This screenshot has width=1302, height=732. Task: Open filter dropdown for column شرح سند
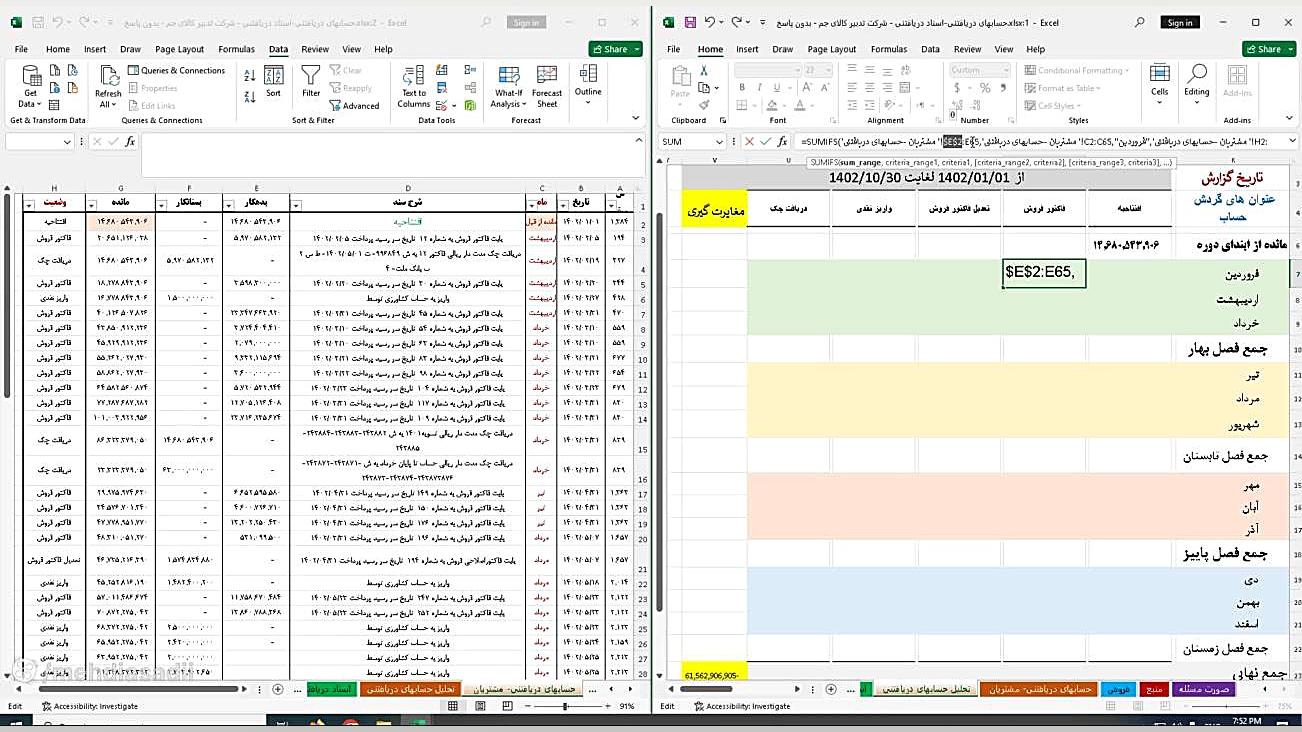click(x=296, y=204)
